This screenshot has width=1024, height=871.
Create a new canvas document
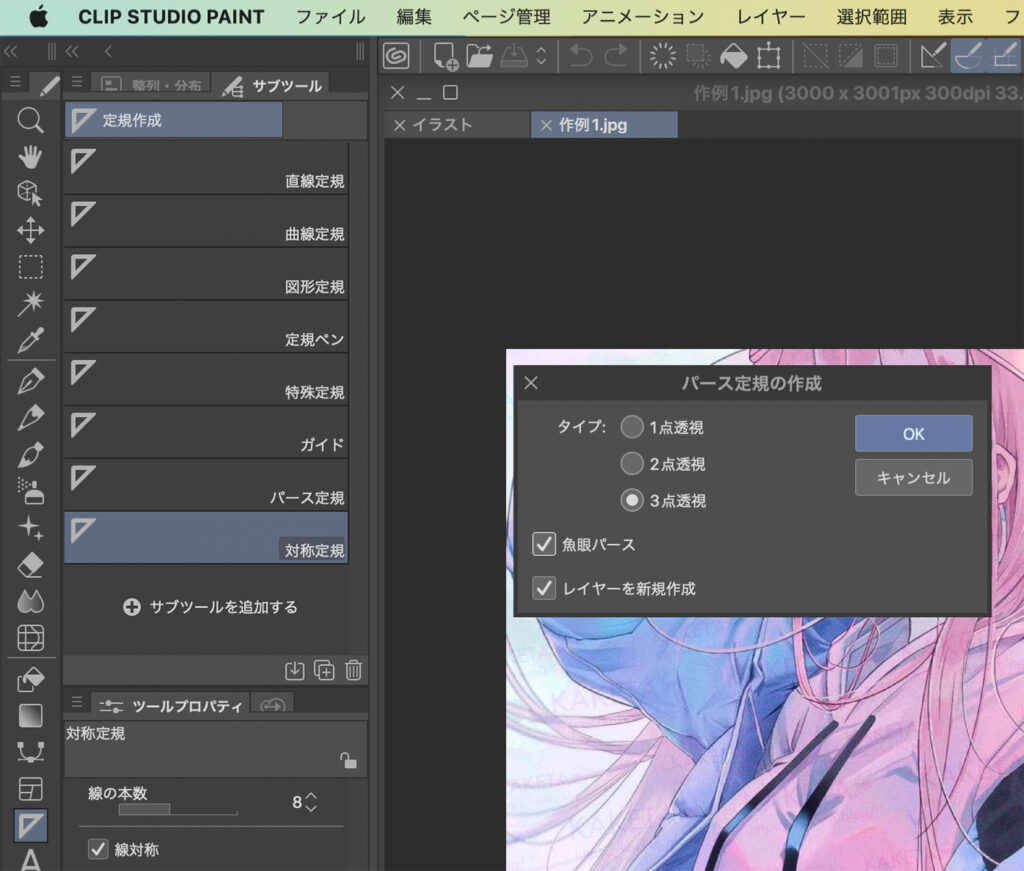pyautogui.click(x=445, y=55)
